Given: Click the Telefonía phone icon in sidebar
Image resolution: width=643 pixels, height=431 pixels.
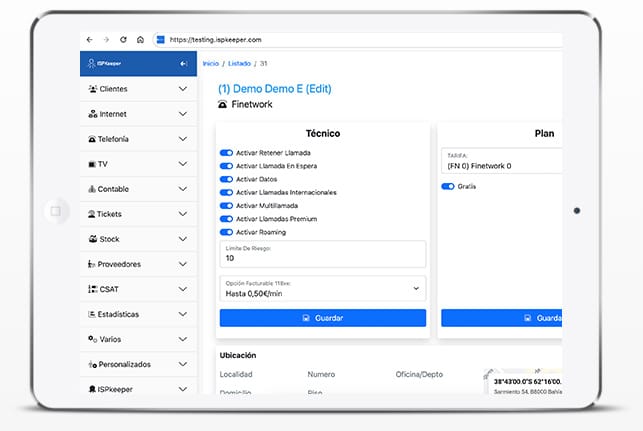Looking at the screenshot, I should (x=92, y=139).
